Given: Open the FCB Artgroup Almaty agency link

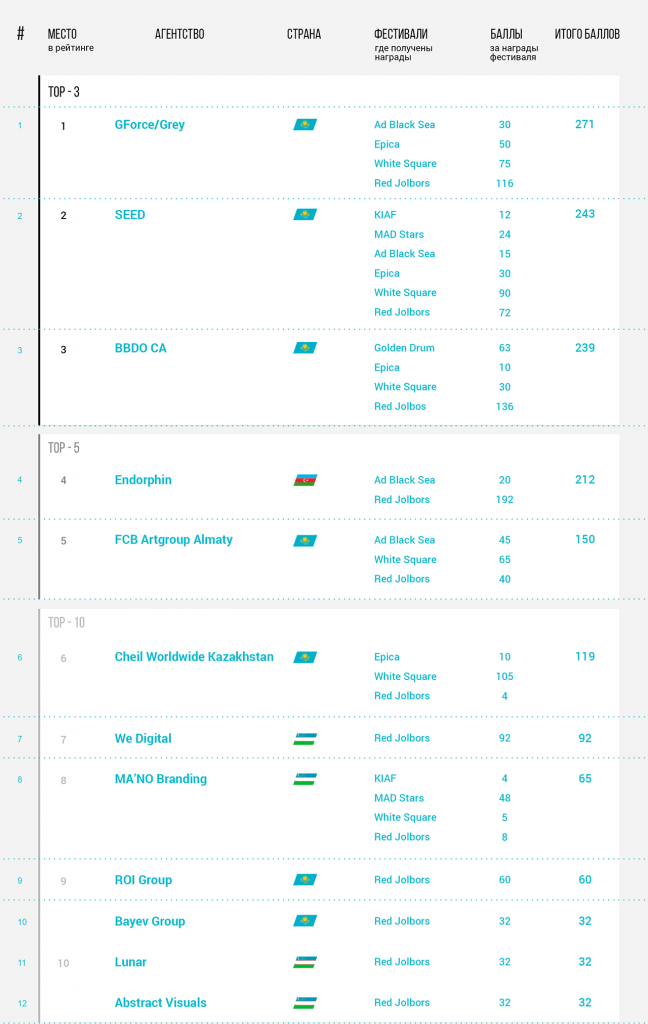Looking at the screenshot, I should click(174, 540).
